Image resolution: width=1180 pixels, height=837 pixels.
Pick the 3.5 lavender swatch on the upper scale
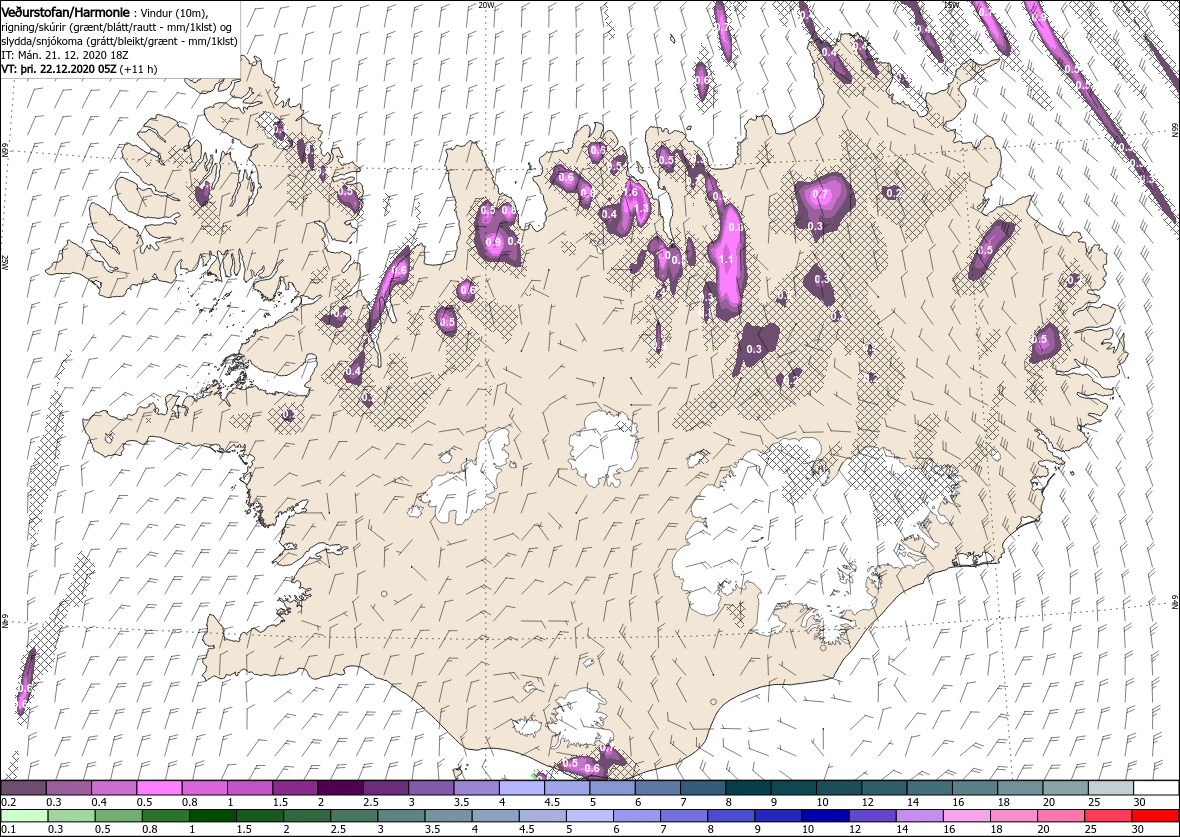[x=476, y=788]
